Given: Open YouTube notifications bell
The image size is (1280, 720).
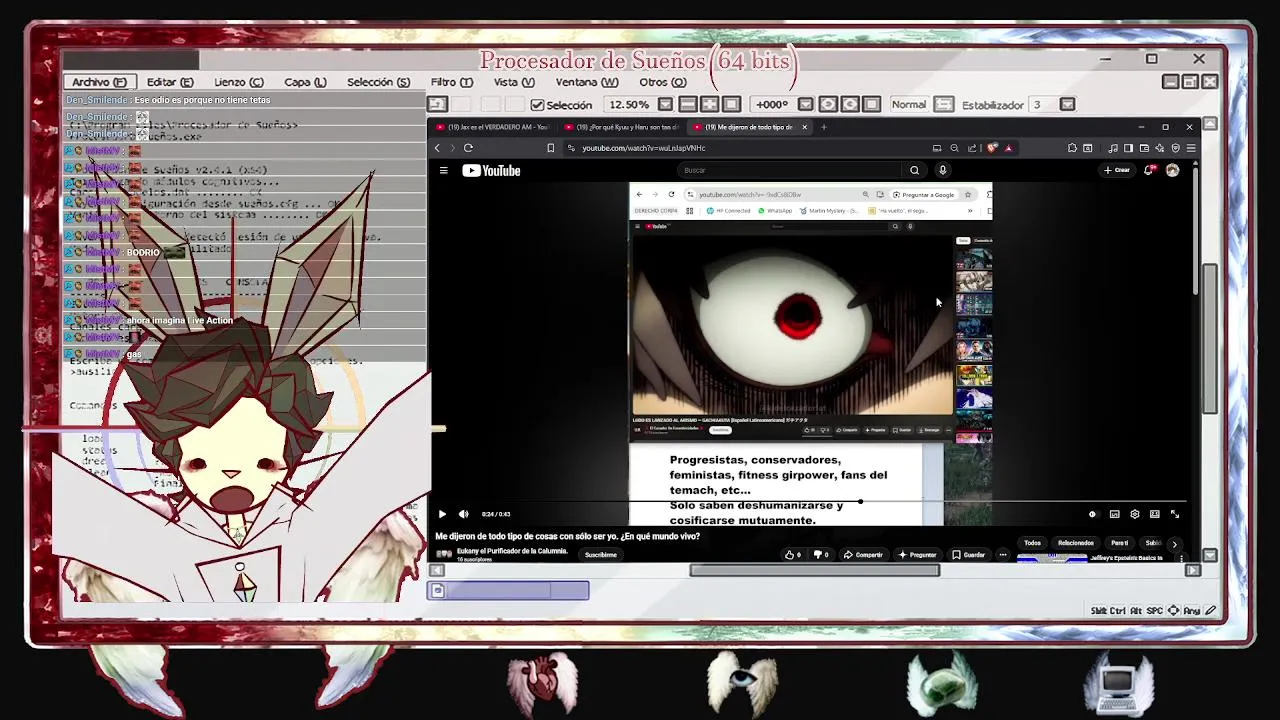Looking at the screenshot, I should click(1149, 171).
